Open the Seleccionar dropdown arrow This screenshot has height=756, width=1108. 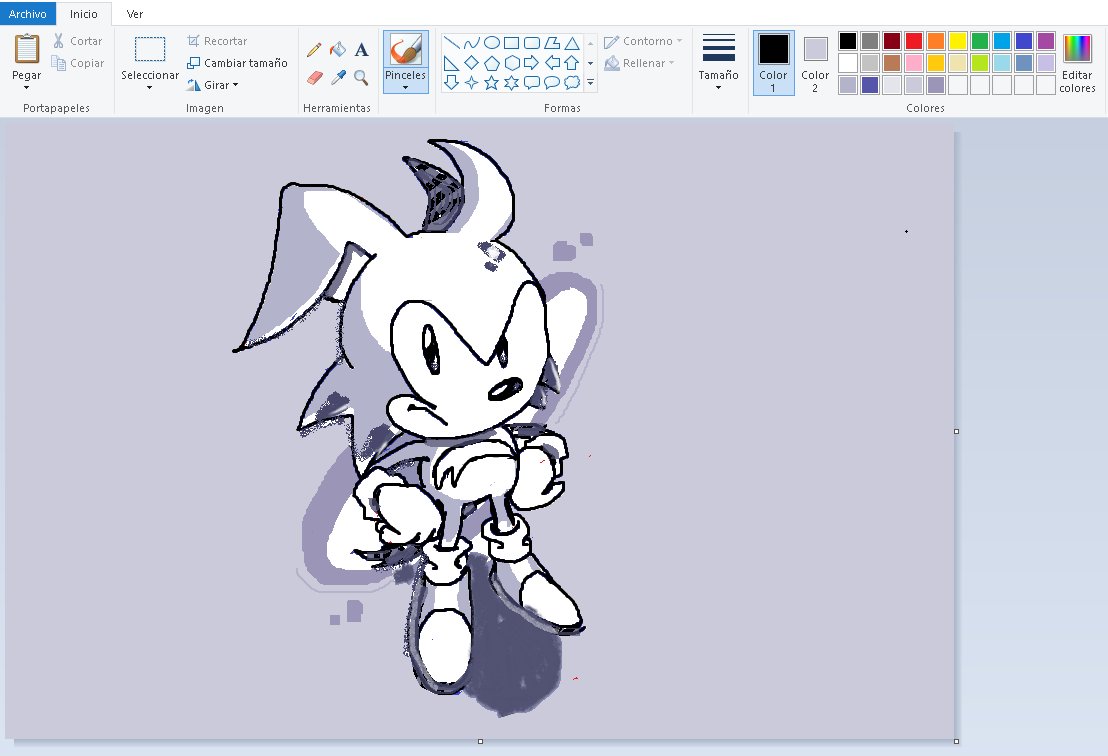click(150, 88)
